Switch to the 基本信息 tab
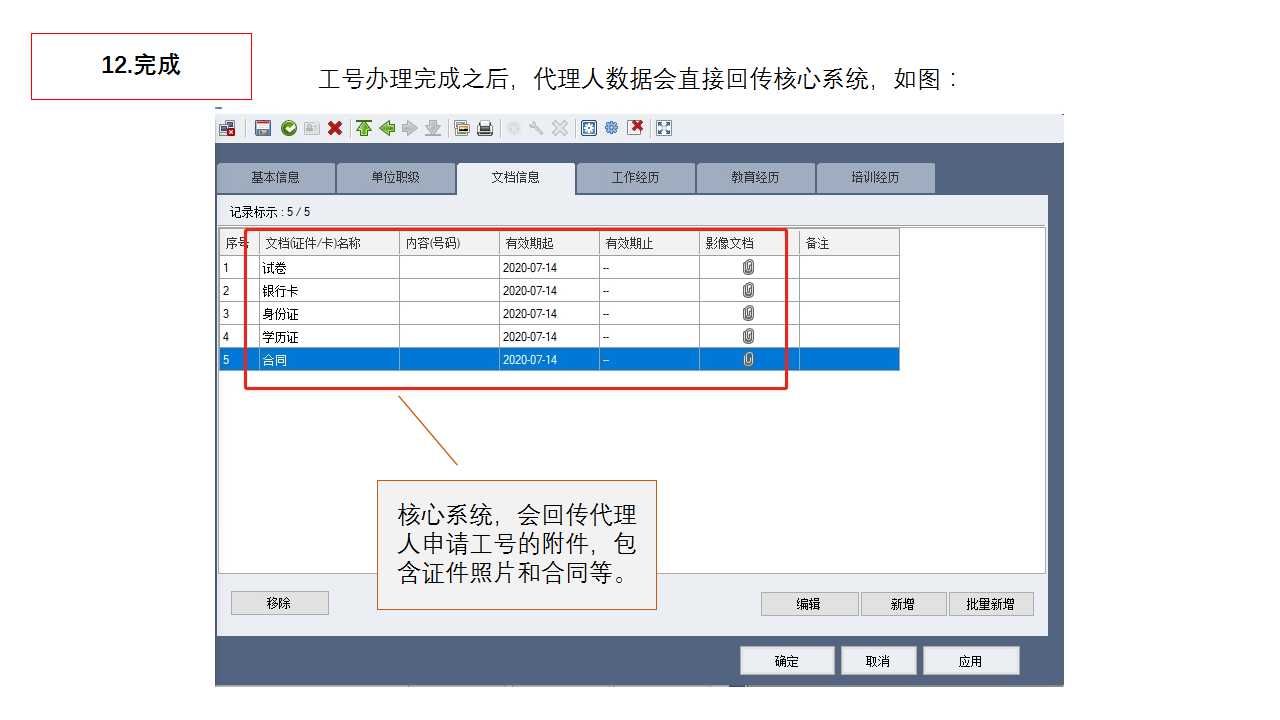 pyautogui.click(x=275, y=178)
